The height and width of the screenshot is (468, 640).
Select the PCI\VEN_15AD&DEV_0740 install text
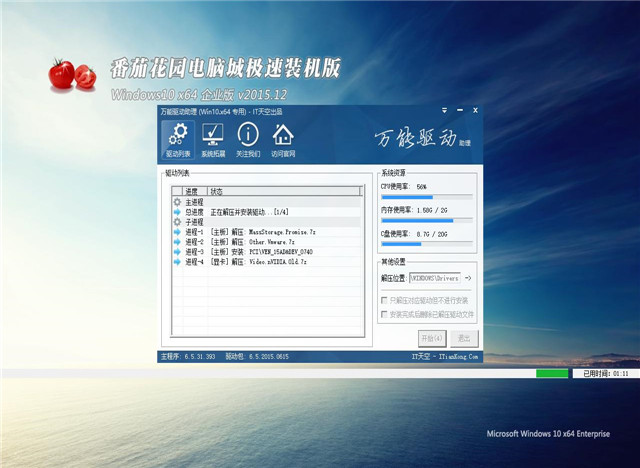(261, 252)
